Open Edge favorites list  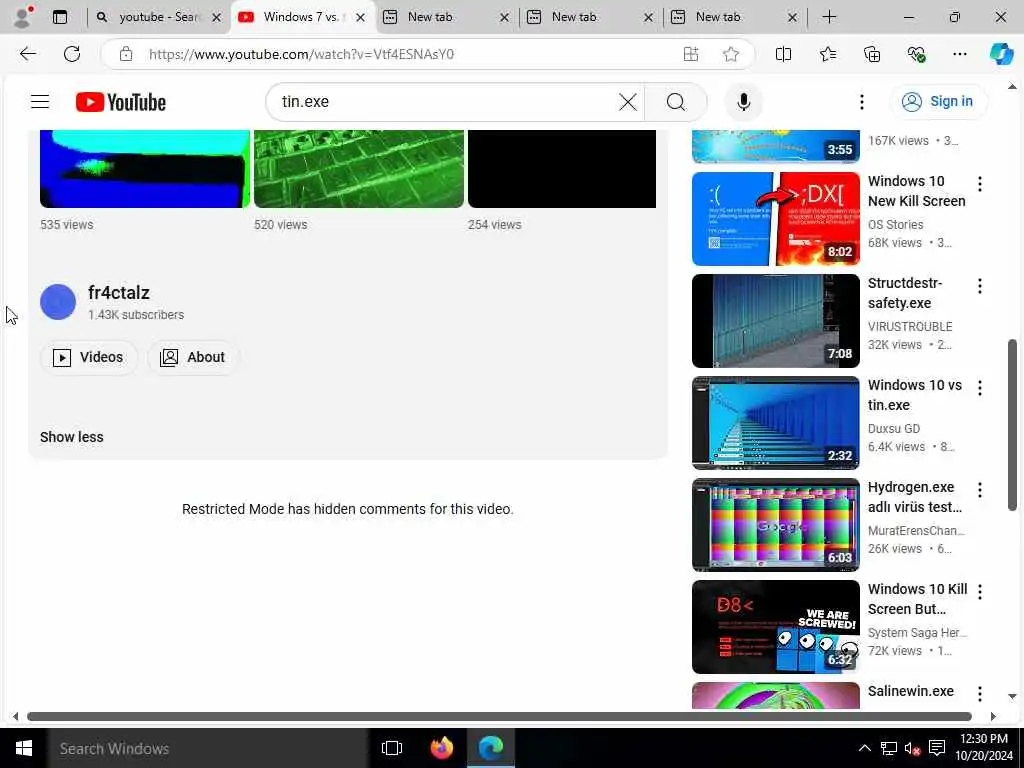click(x=827, y=54)
